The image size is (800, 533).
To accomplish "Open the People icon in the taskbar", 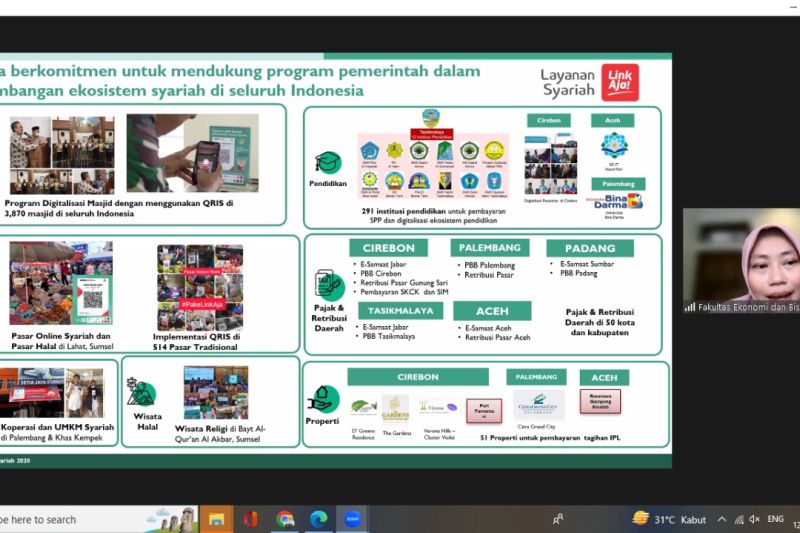I will pos(558,519).
